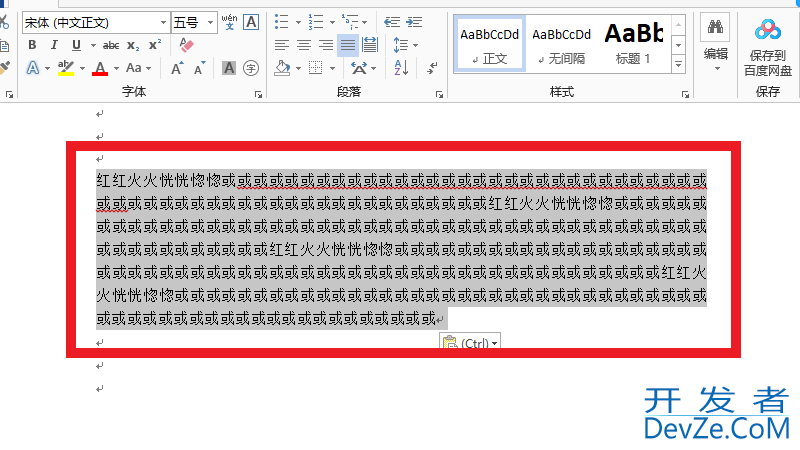Open font color dropdown arrow
Viewport: 800px width, 450px height.
[x=116, y=68]
